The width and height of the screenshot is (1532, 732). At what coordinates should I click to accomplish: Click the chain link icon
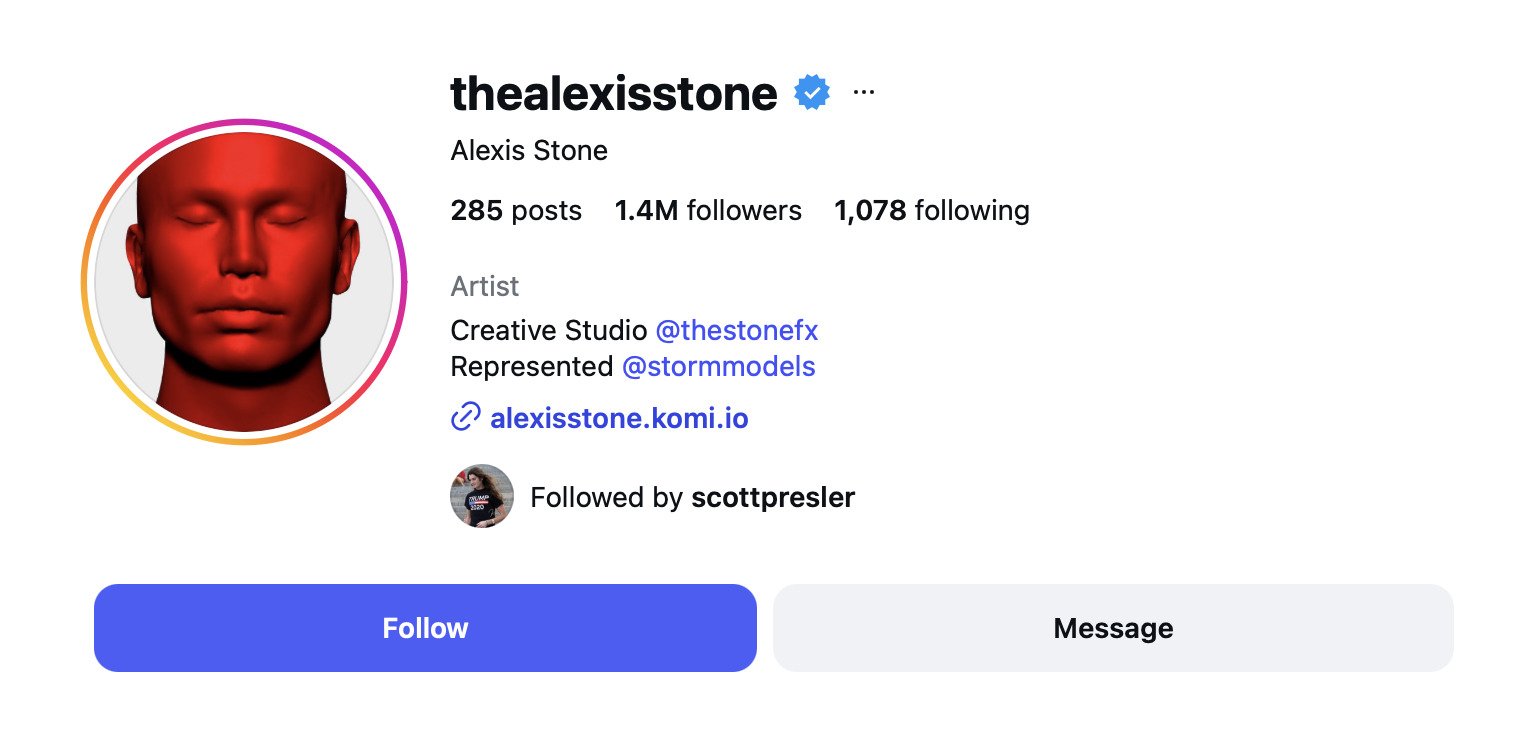tap(465, 417)
